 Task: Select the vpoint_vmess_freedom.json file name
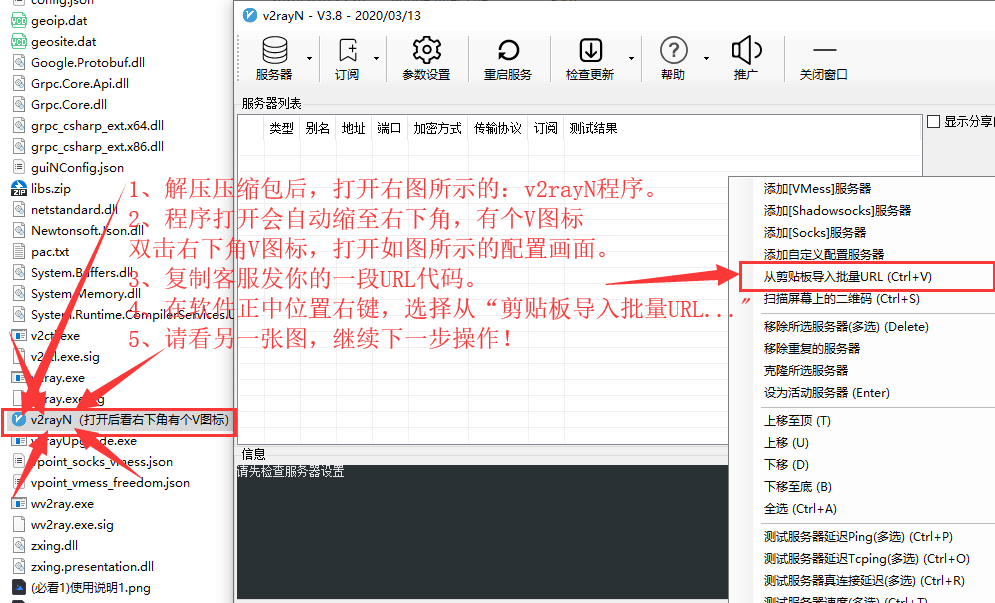(110, 482)
